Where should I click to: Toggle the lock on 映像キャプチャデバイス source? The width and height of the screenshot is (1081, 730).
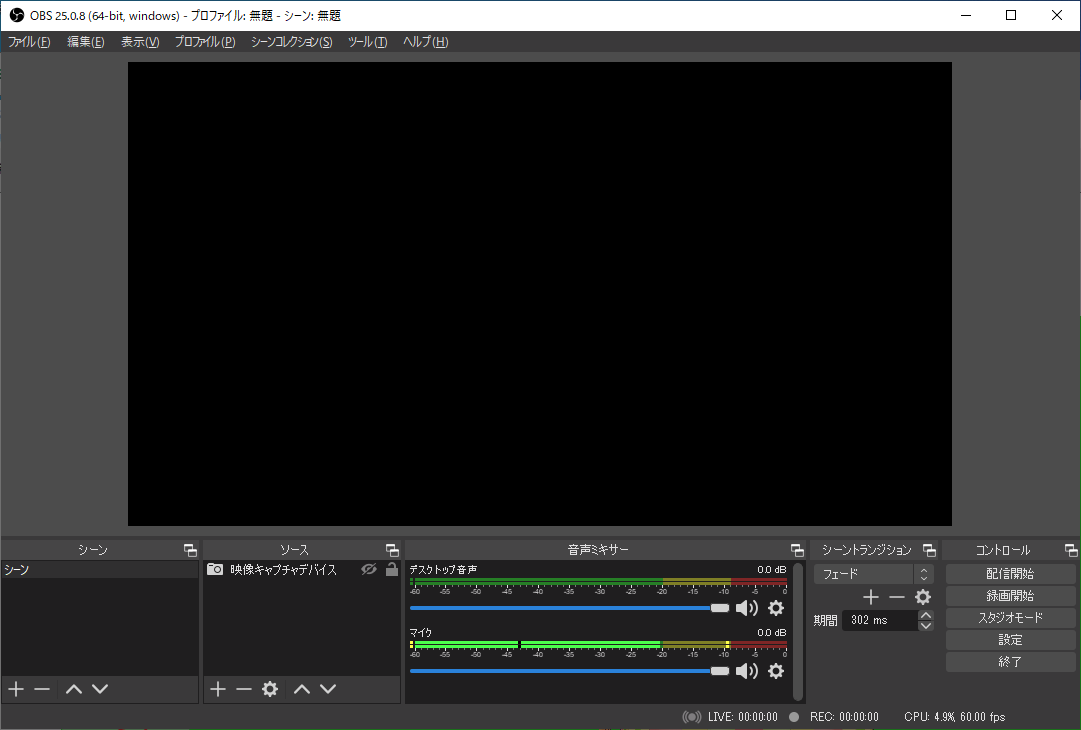pos(392,569)
